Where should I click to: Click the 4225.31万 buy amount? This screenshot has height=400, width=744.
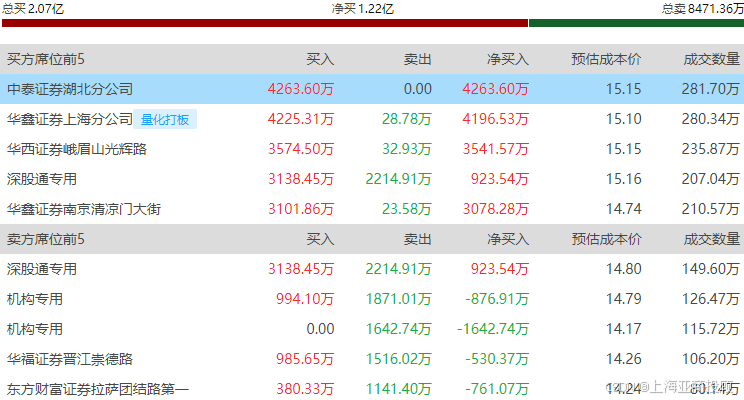pyautogui.click(x=301, y=119)
